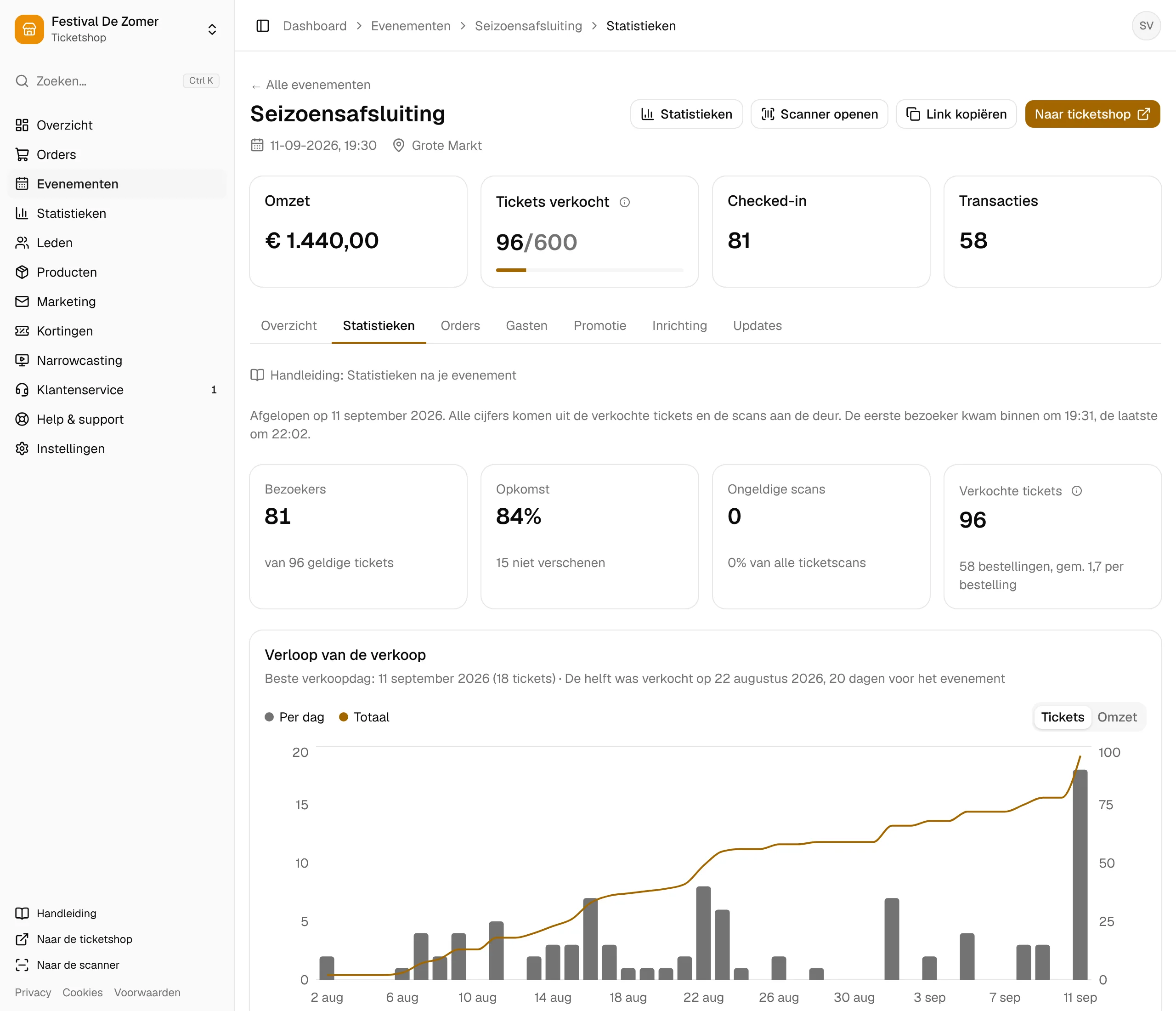Go to Orders in the sidebar

[x=117, y=154]
